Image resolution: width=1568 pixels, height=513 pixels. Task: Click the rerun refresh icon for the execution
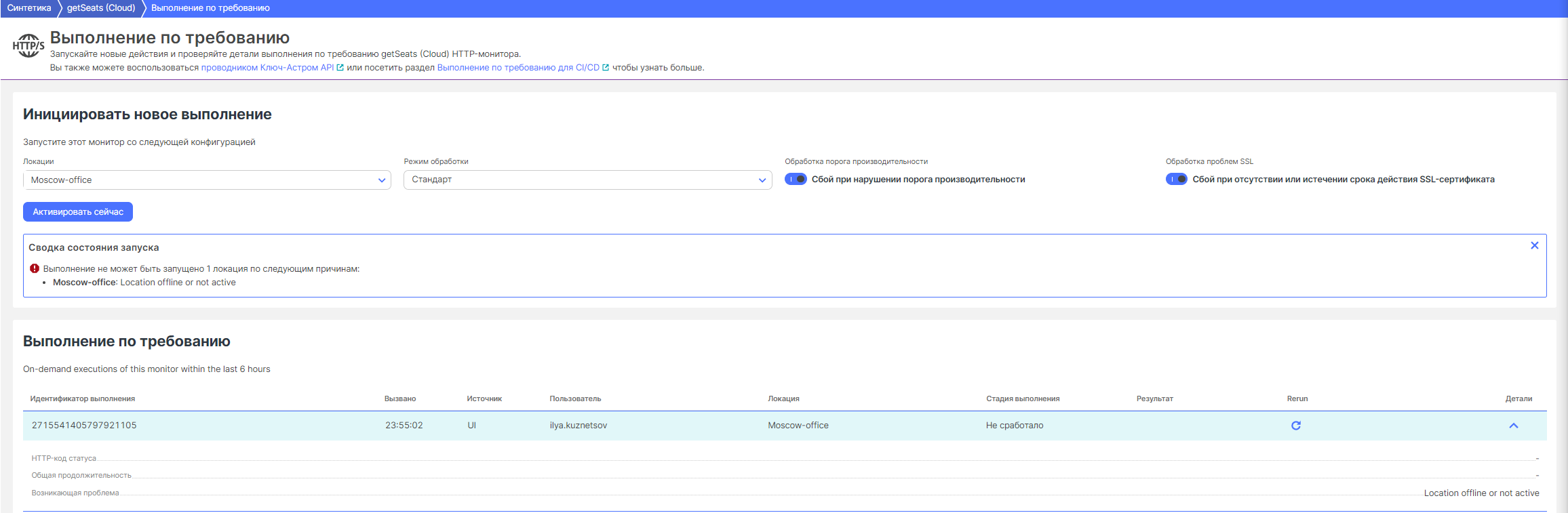1295,426
